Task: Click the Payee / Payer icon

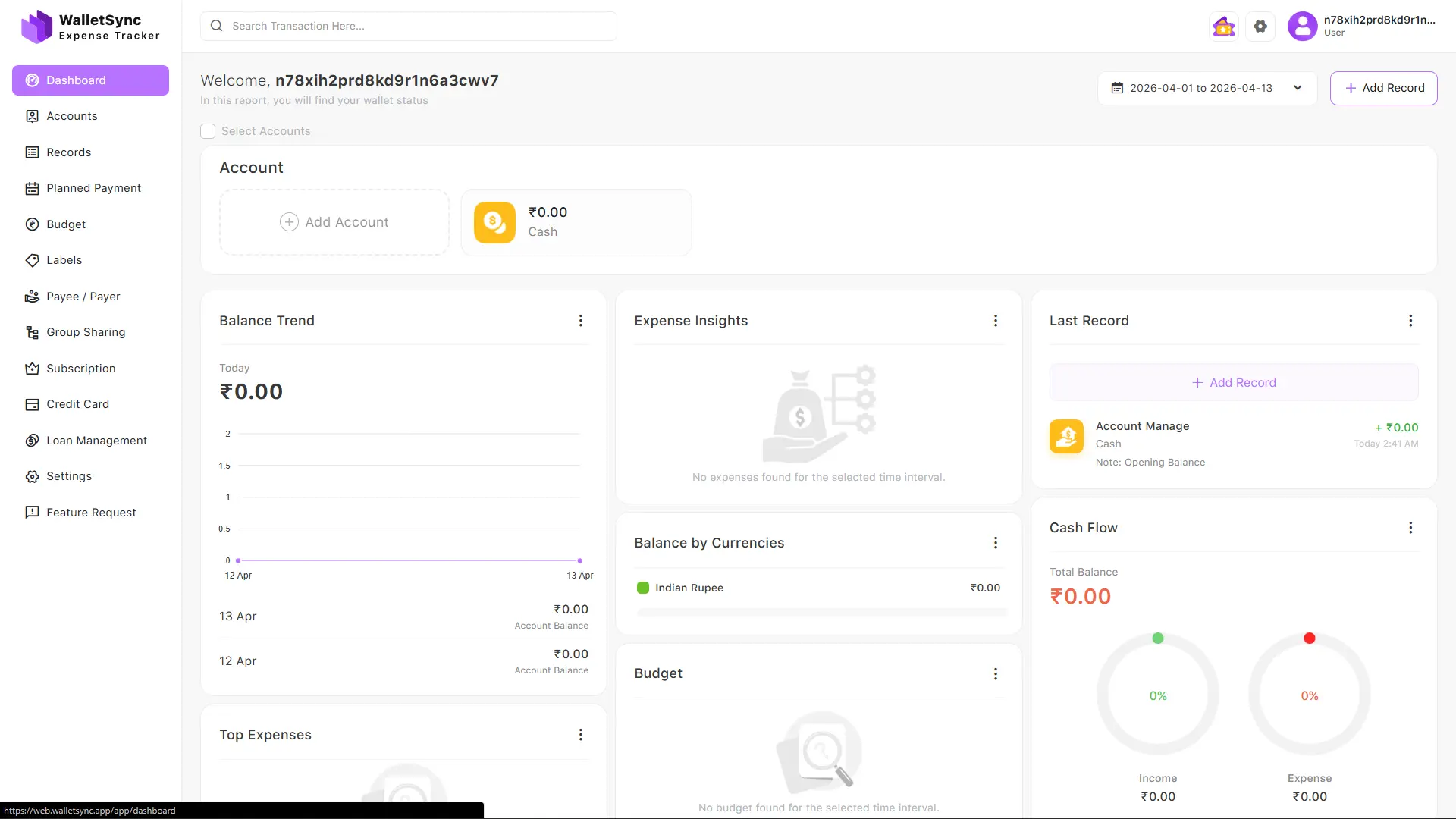Action: (x=32, y=297)
